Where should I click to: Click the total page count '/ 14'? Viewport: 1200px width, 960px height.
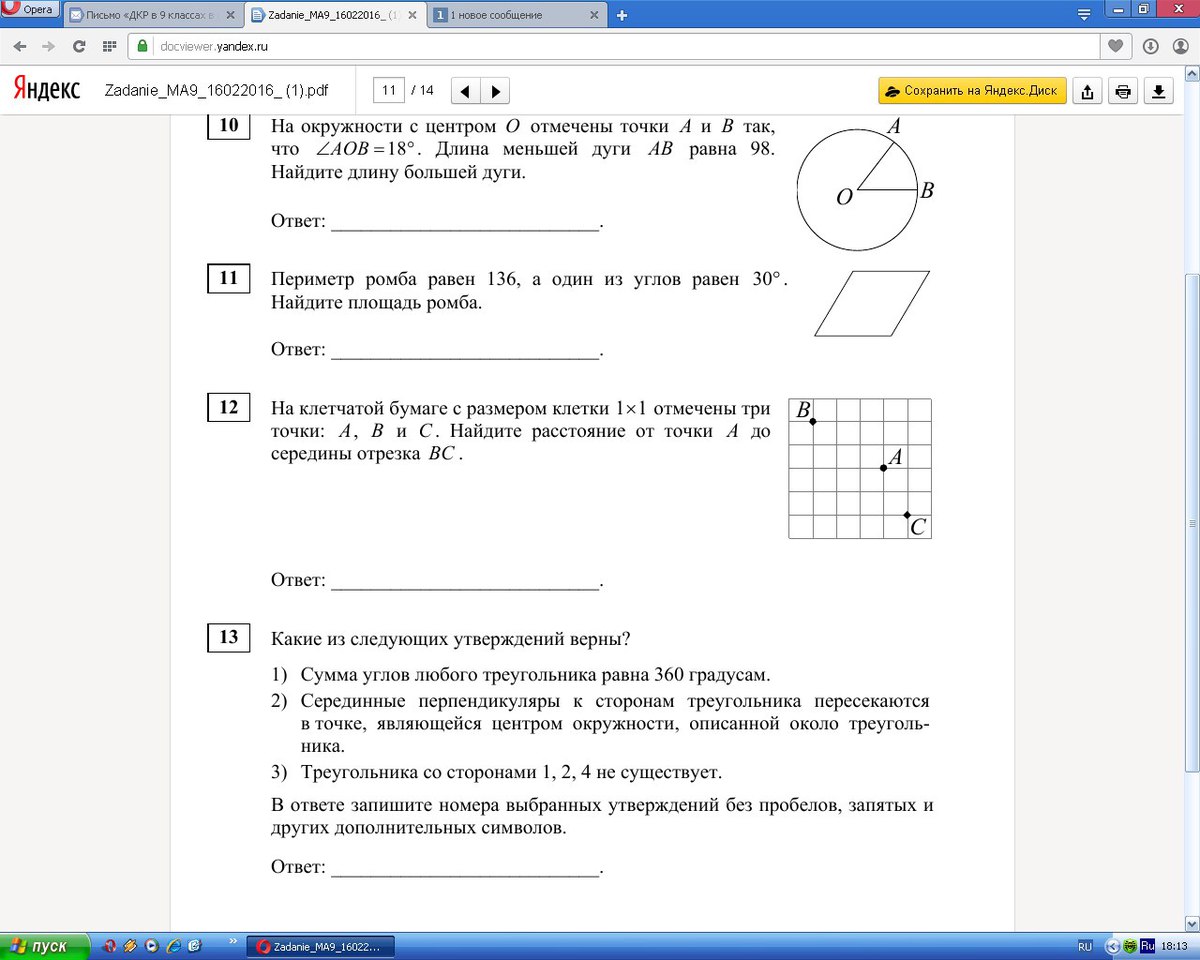click(422, 90)
